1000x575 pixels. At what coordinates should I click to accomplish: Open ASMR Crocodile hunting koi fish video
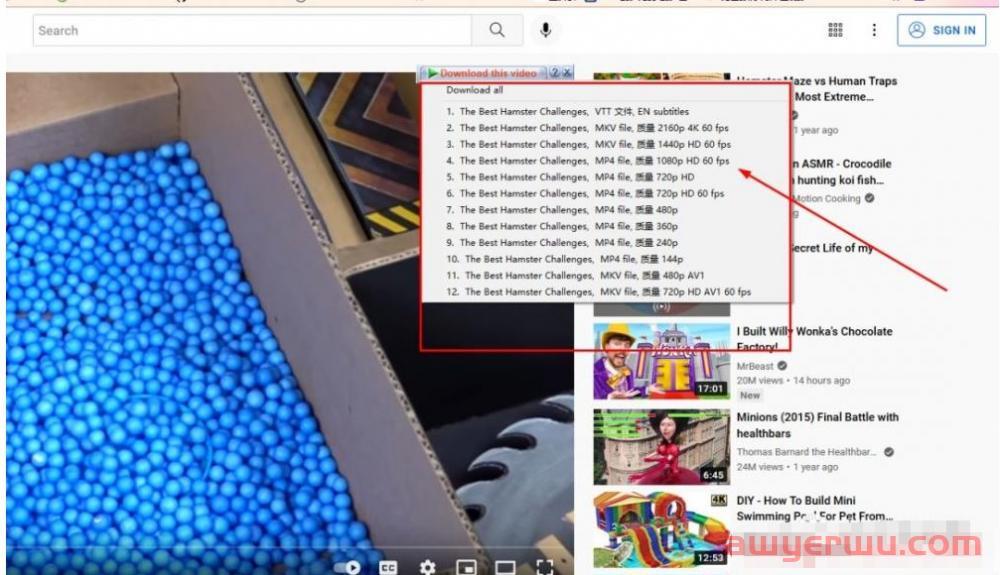tap(841, 171)
